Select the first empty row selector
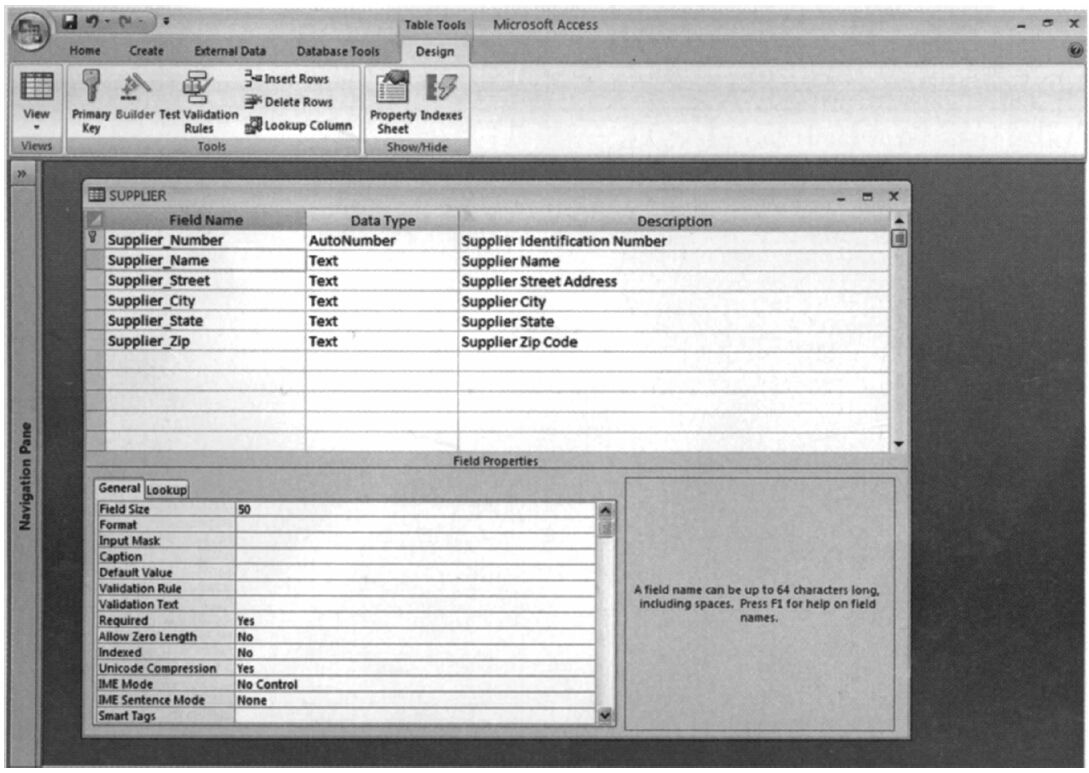The image size is (1089, 773). pyautogui.click(x=94, y=361)
